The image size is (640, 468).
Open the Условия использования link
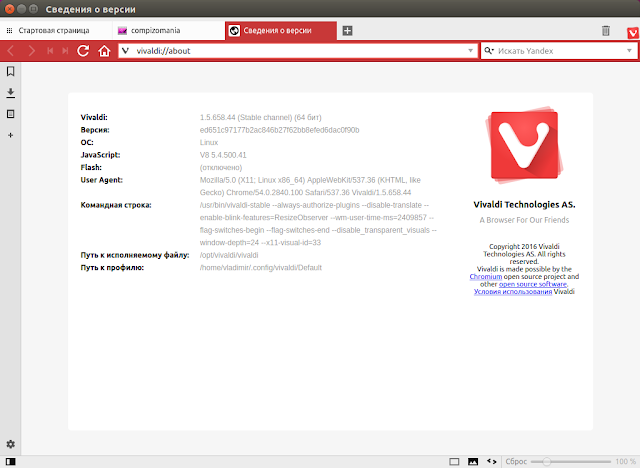pyautogui.click(x=513, y=292)
